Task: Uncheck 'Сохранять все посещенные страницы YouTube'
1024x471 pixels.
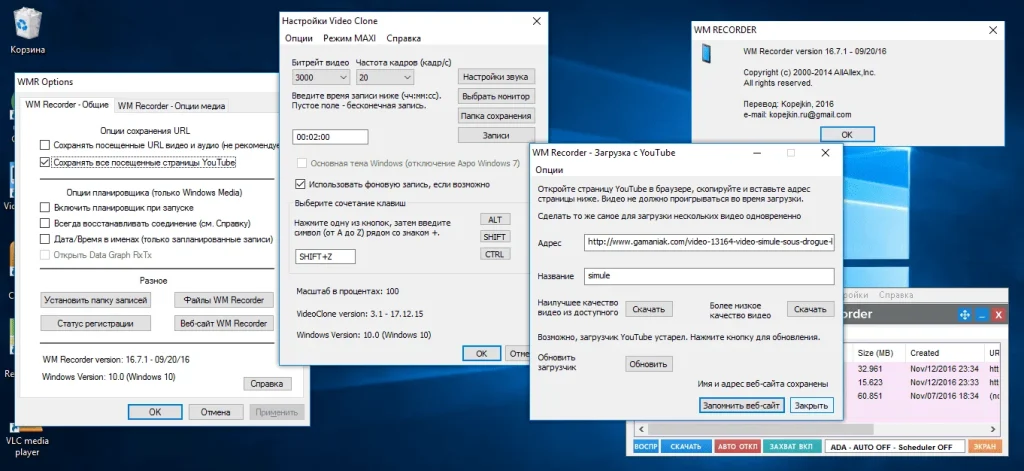Action: click(44, 162)
